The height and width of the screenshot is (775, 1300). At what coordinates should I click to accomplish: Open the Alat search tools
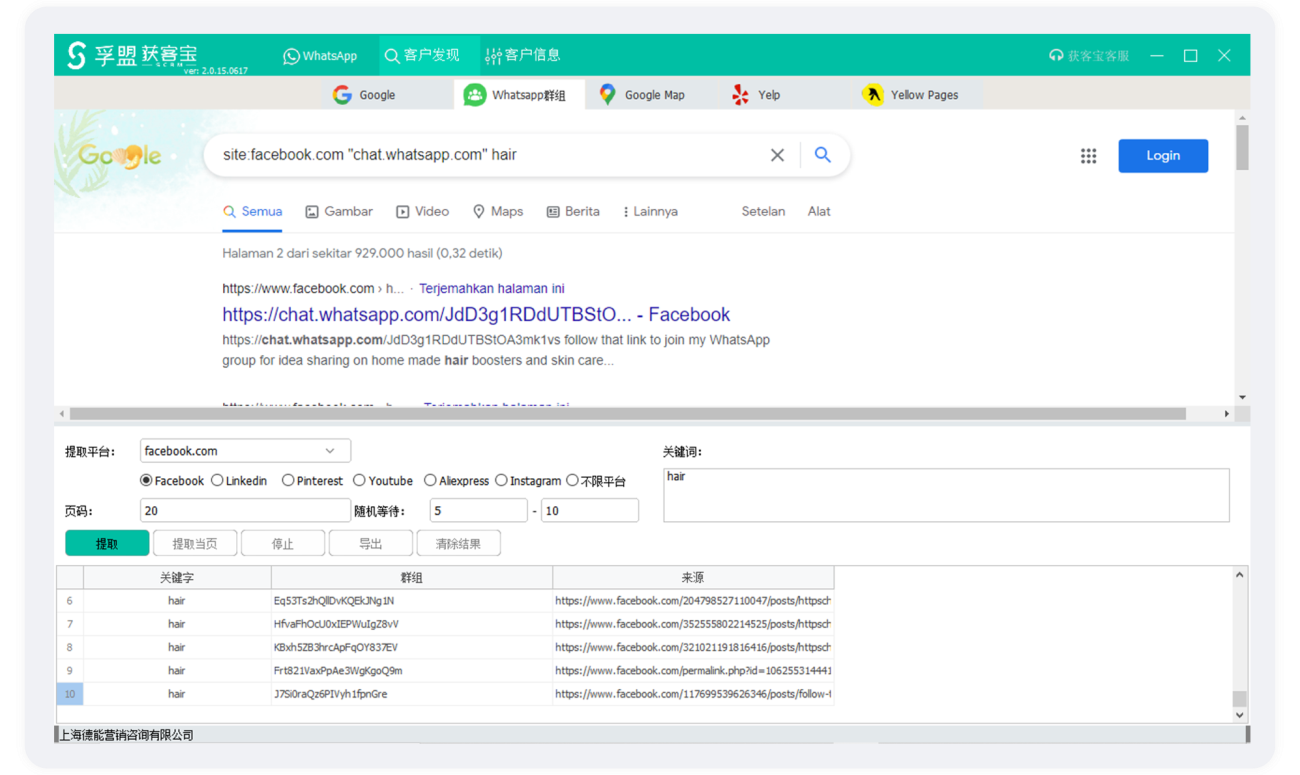[819, 212]
